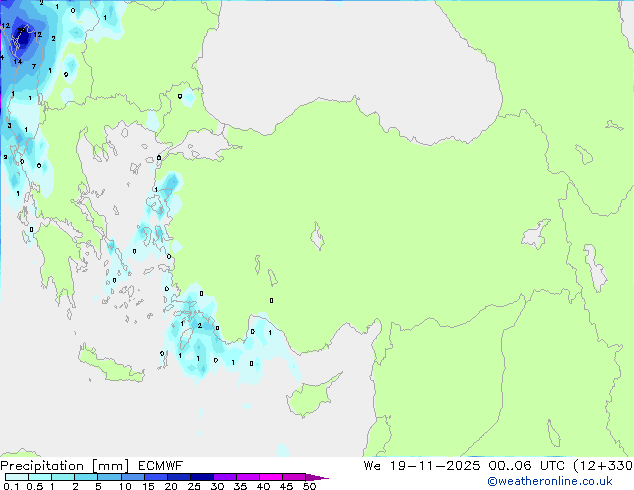Click the legend label '0.1'
The width and height of the screenshot is (634, 490).
(11, 486)
